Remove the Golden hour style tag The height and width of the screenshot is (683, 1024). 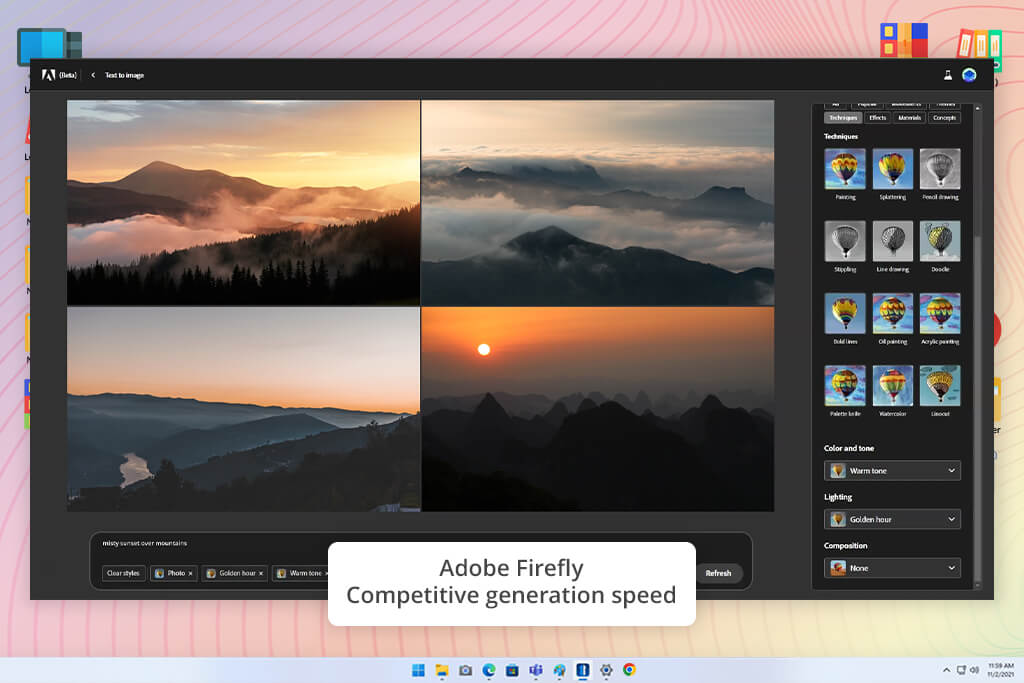point(261,573)
